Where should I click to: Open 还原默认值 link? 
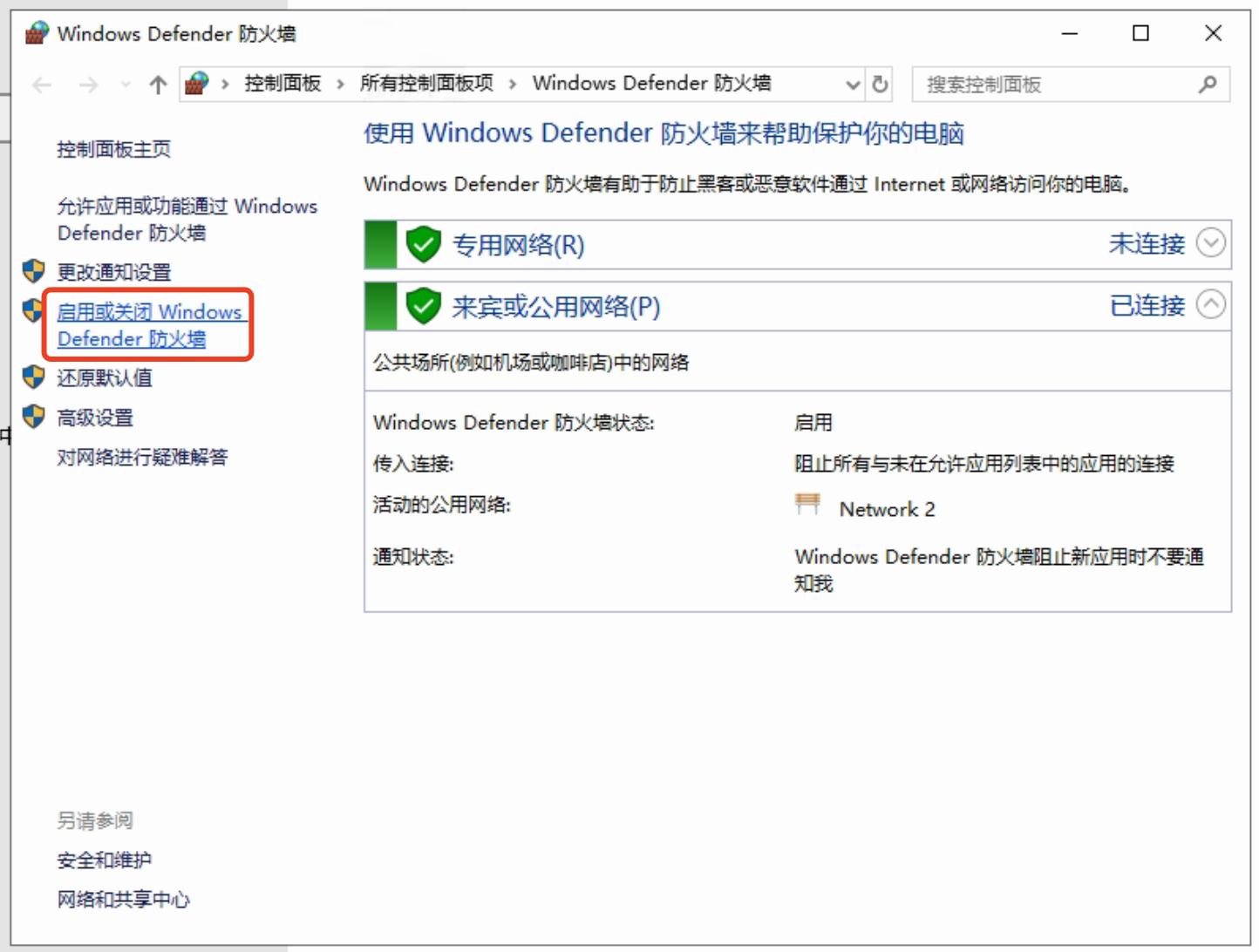click(105, 377)
